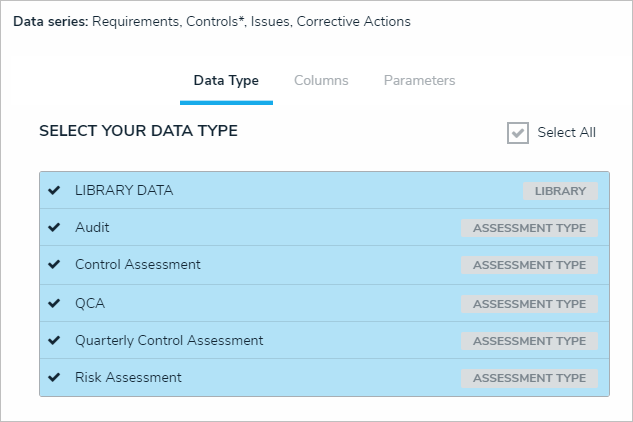633x422 pixels.
Task: Click the checkmark icon beside Audit
Action: (54, 228)
